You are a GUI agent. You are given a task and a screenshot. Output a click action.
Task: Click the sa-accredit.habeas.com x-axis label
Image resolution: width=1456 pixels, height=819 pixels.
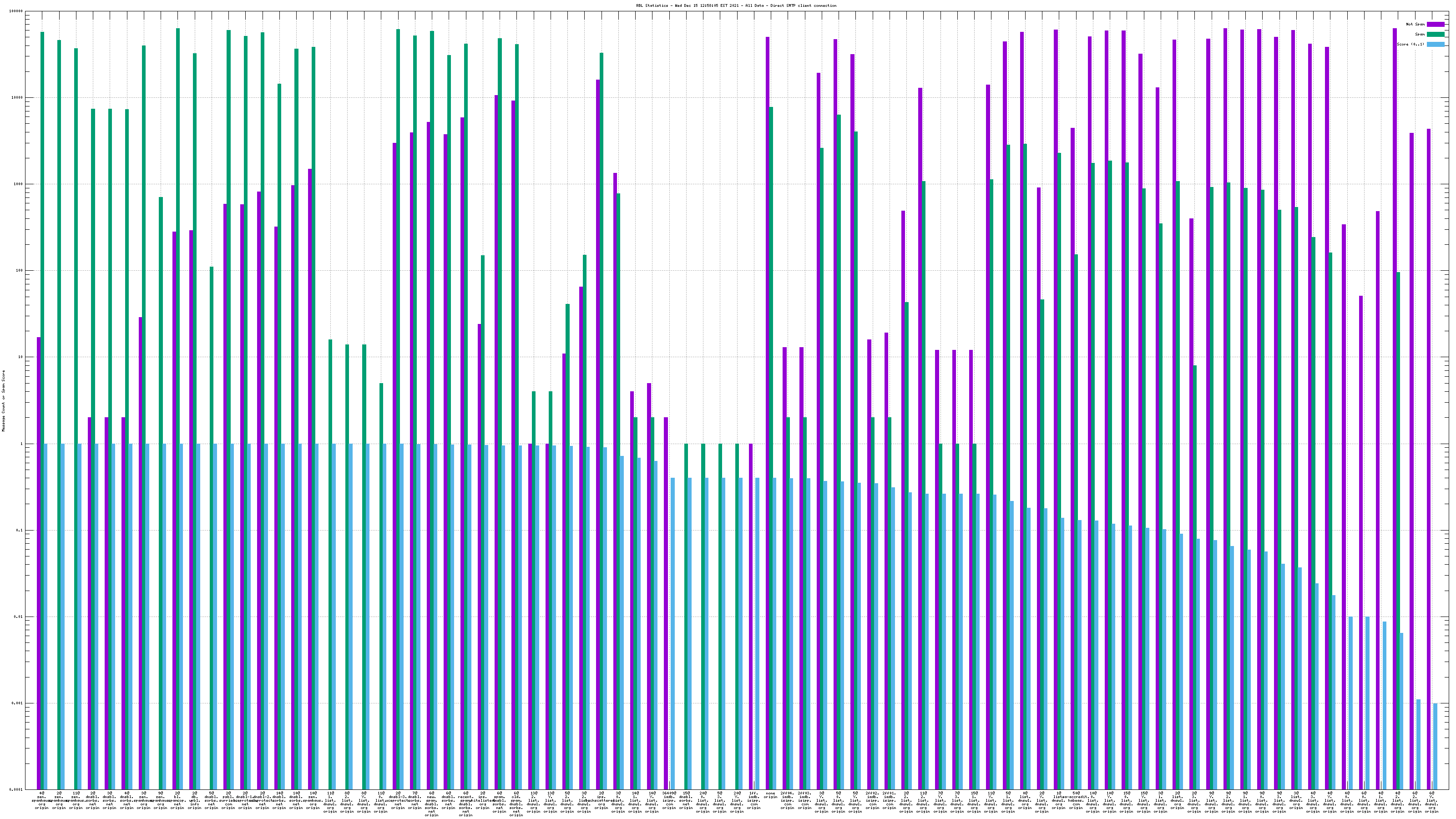coord(1076,800)
